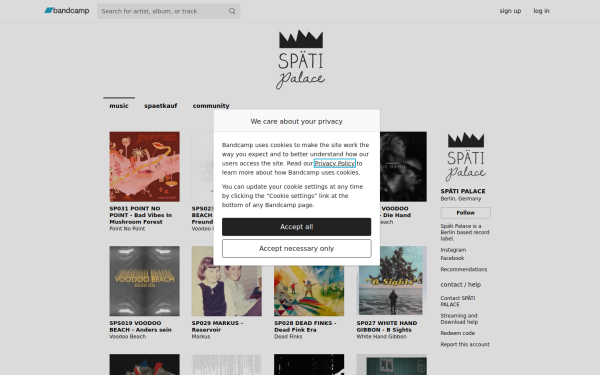
Task: Open the log in link
Action: [541, 11]
